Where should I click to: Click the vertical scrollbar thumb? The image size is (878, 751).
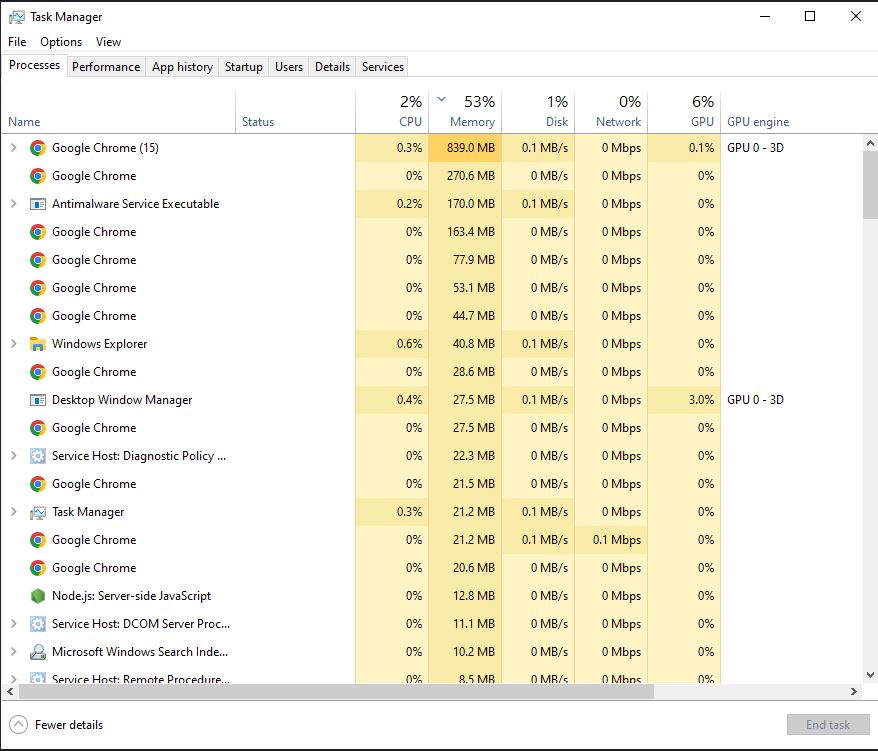(870, 184)
